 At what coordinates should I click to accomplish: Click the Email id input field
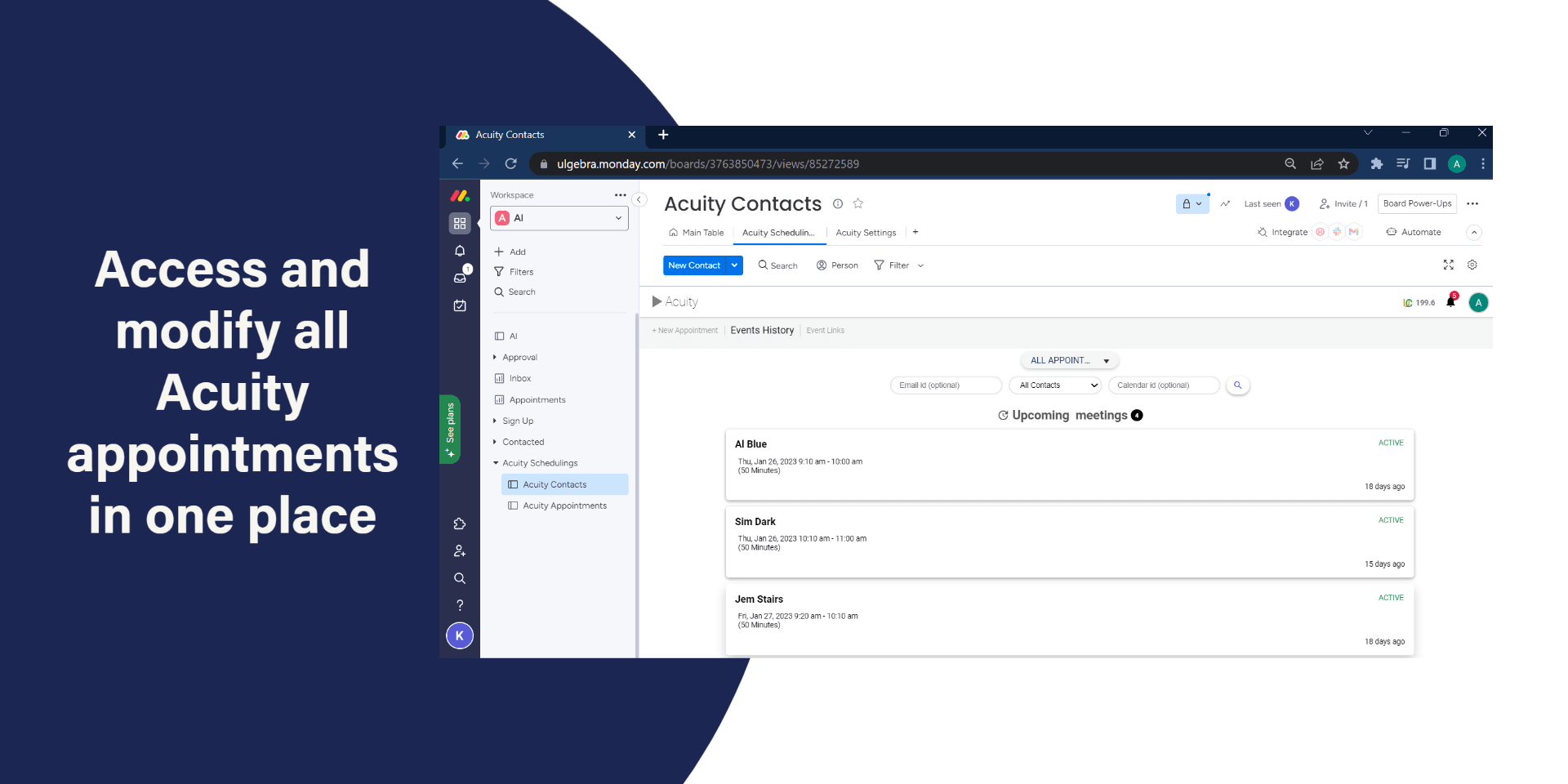[x=946, y=385]
